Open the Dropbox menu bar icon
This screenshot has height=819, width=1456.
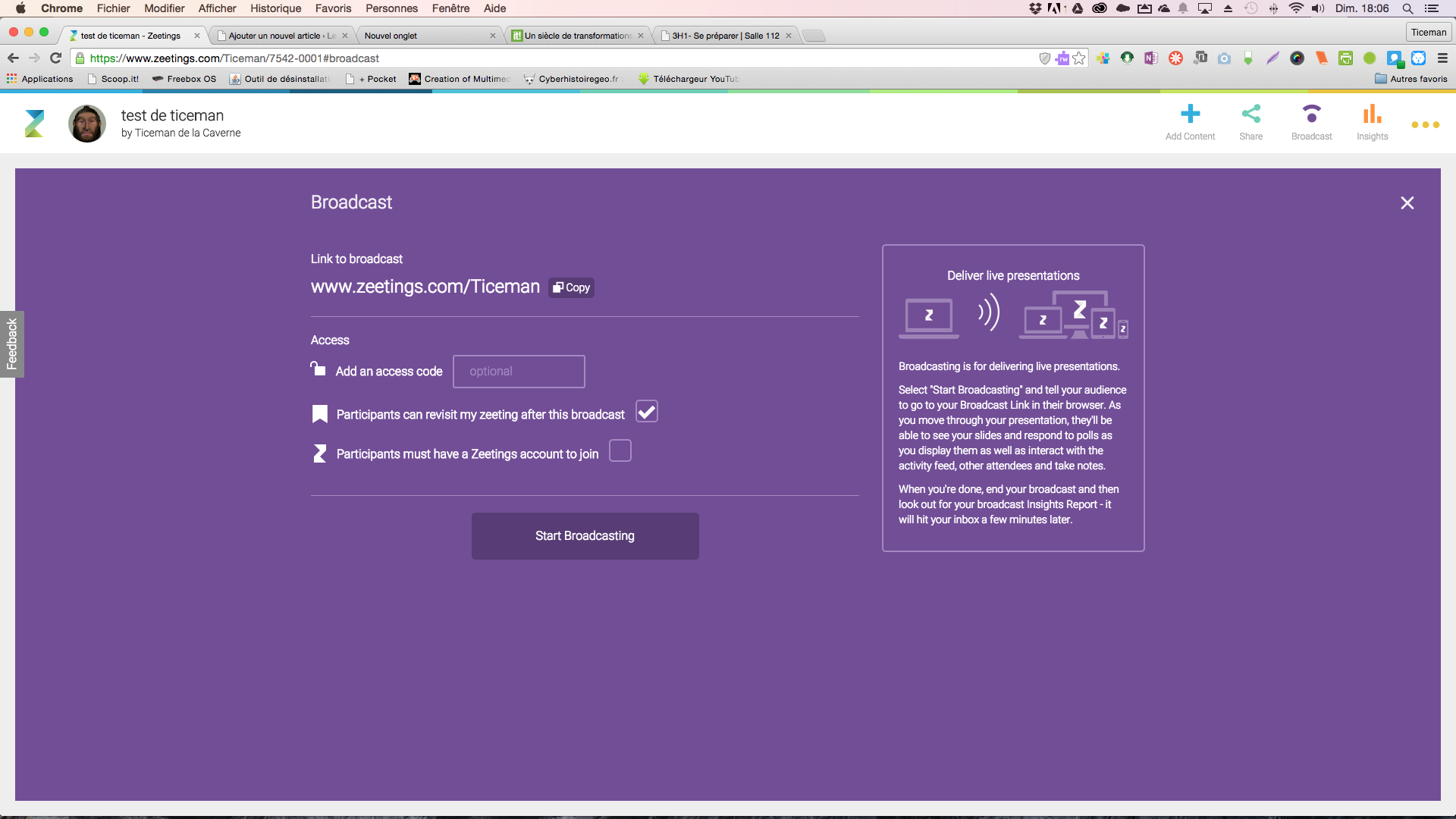pos(1035,8)
